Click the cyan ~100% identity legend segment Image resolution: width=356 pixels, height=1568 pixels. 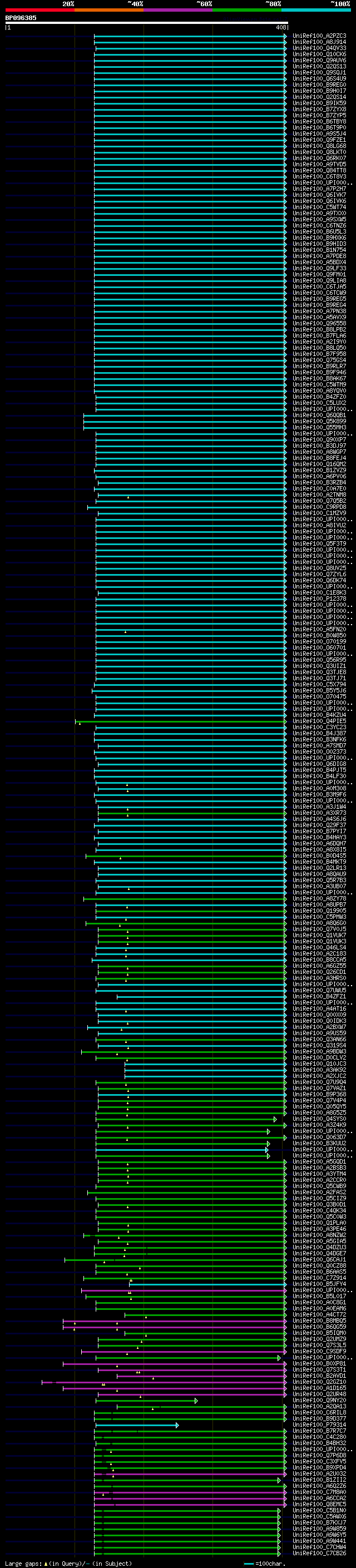click(x=316, y=10)
